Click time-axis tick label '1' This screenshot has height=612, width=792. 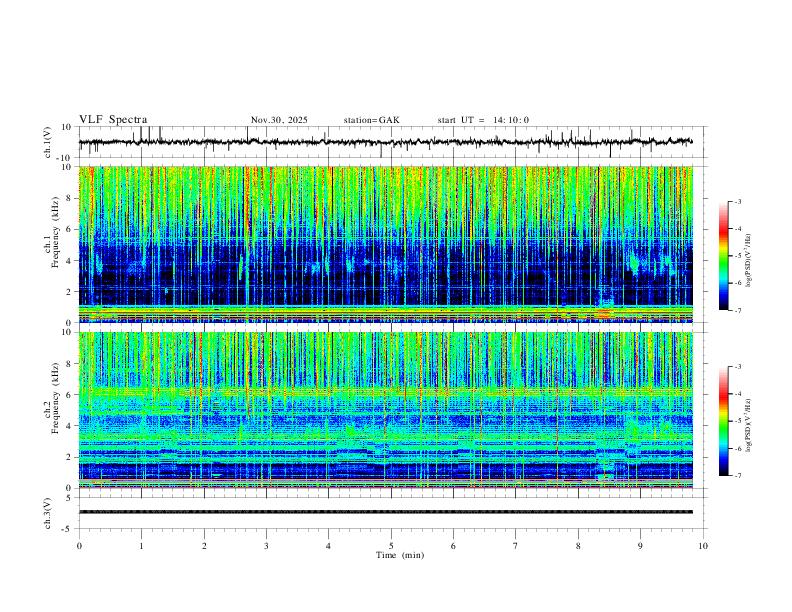141,546
